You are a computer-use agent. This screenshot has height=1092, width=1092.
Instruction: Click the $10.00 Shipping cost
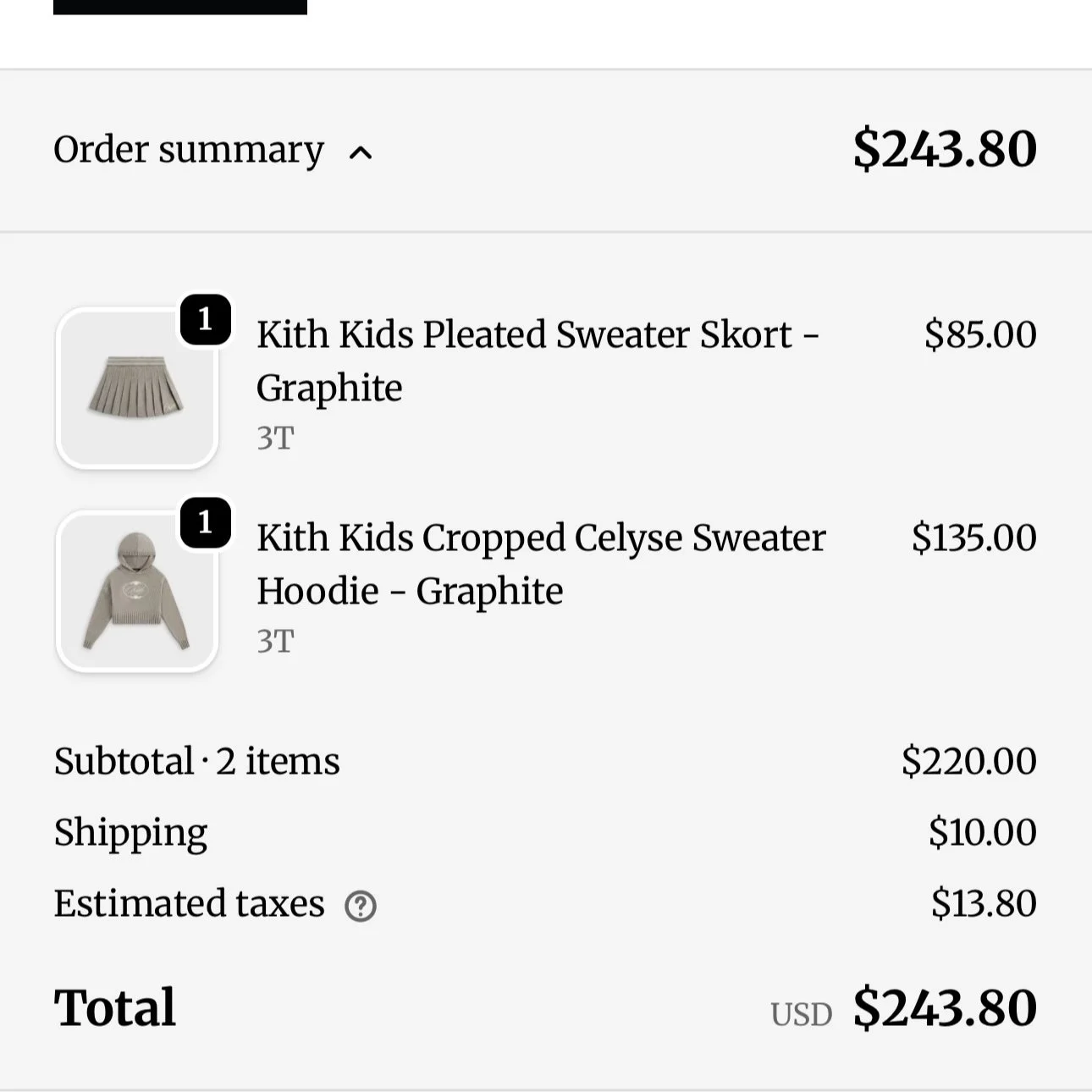point(982,832)
